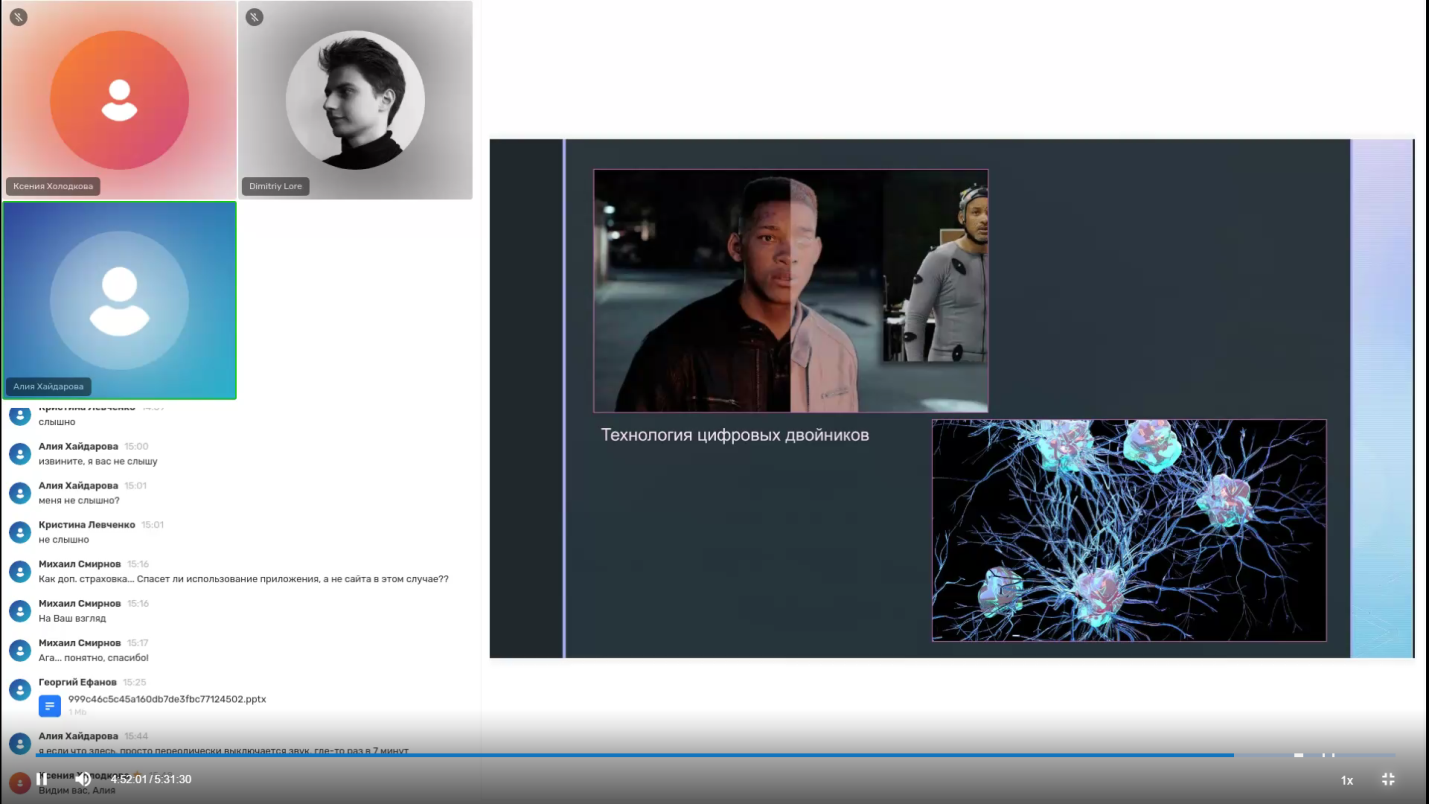Click the 15:17 message timestamp
Screen dimensions: 1429x804
[138, 643]
